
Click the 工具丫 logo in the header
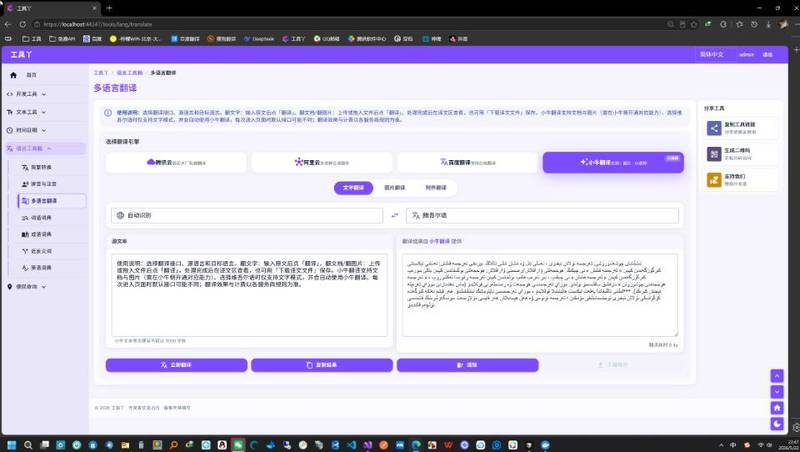click(x=21, y=54)
